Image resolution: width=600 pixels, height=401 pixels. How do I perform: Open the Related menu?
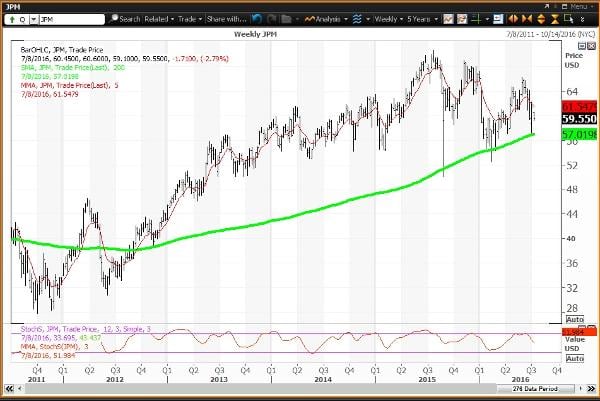(159, 19)
